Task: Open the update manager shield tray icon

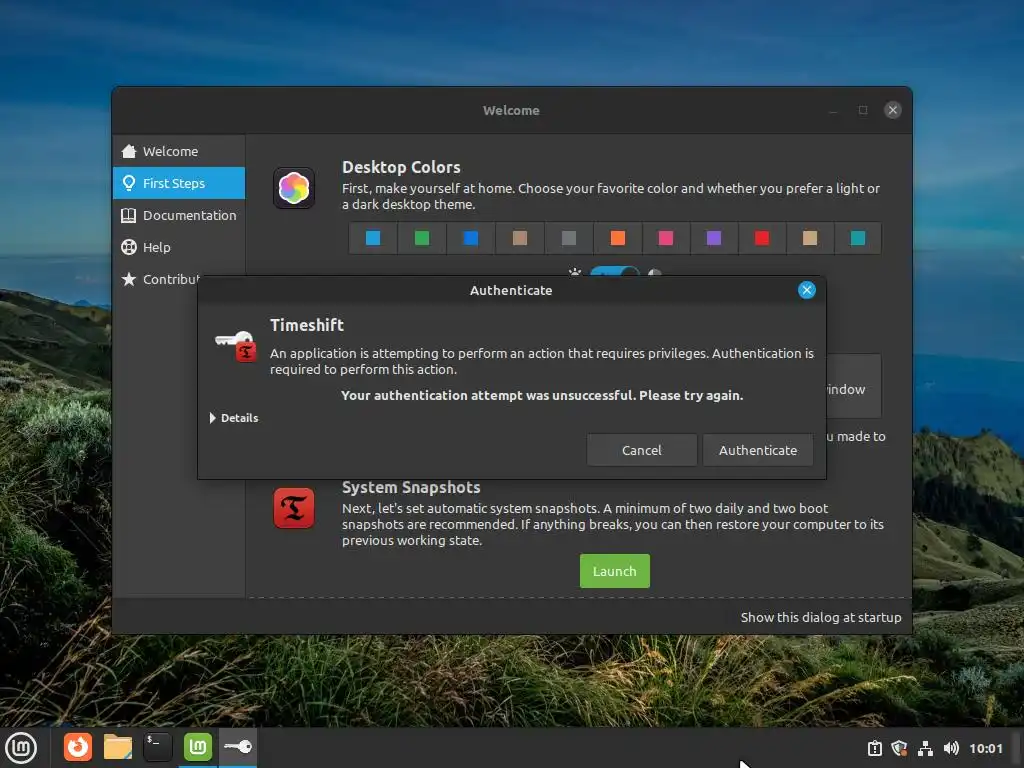Action: [899, 748]
